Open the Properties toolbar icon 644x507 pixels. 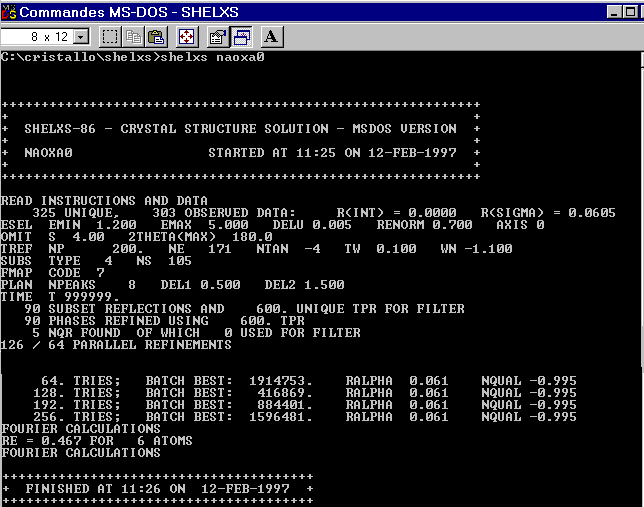point(218,37)
